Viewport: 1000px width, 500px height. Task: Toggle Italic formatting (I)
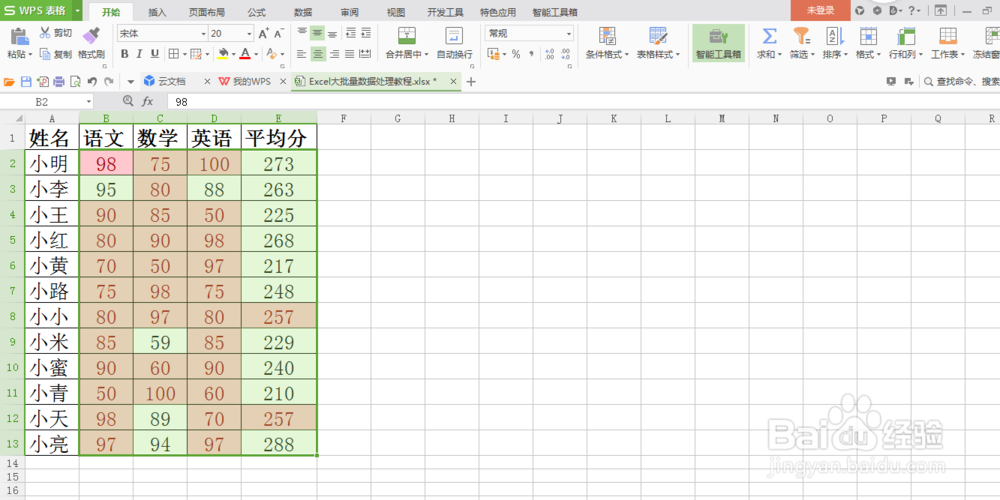click(139, 54)
